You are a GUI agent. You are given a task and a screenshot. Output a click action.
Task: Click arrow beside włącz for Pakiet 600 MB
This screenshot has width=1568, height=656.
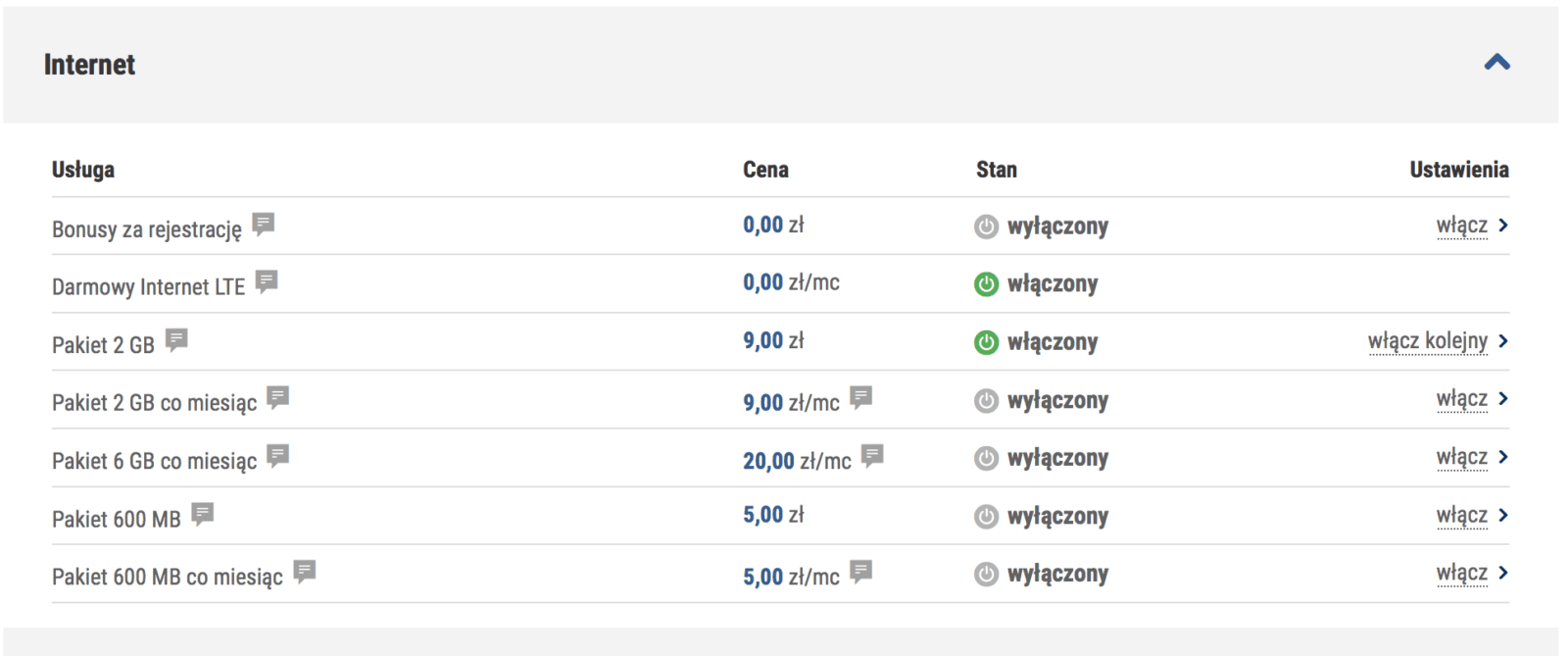[x=1503, y=516]
